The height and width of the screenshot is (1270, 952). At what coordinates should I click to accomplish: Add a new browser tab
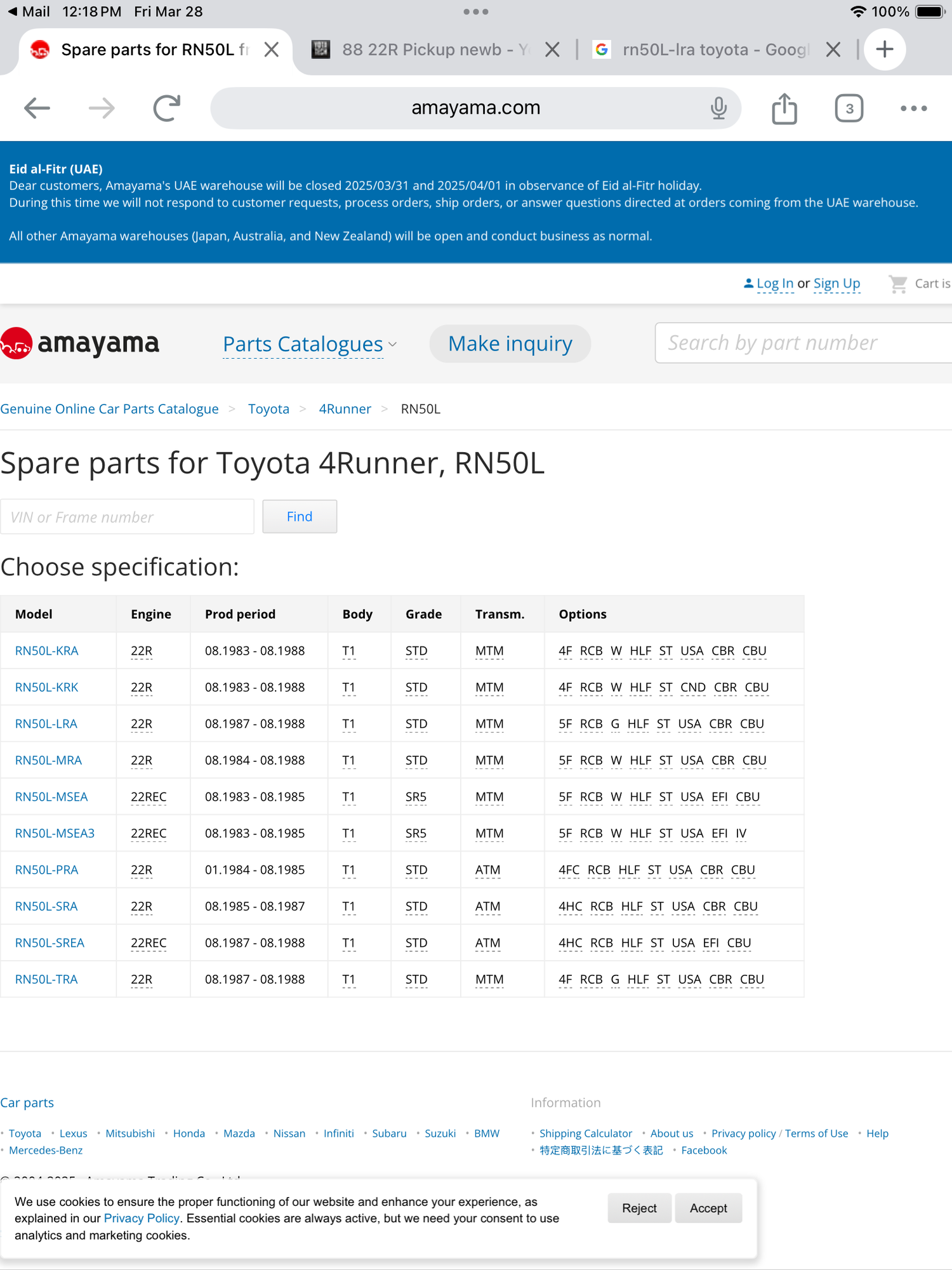885,50
